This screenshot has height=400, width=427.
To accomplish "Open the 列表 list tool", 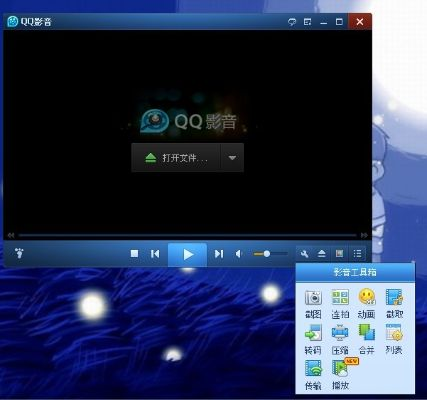I will tap(394, 340).
